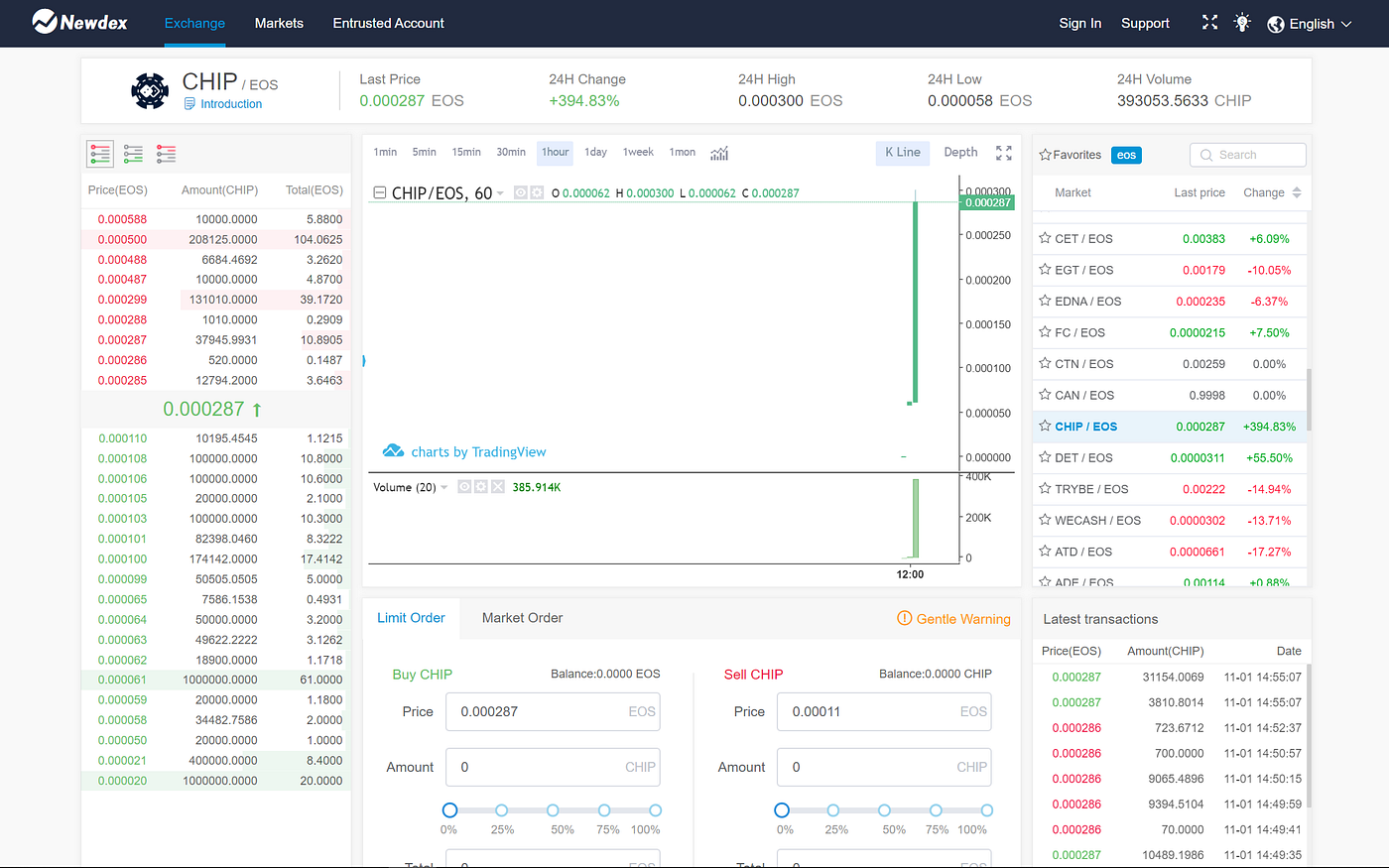1389x868 pixels.
Task: Click the search magnifier icon
Action: pos(1206,155)
